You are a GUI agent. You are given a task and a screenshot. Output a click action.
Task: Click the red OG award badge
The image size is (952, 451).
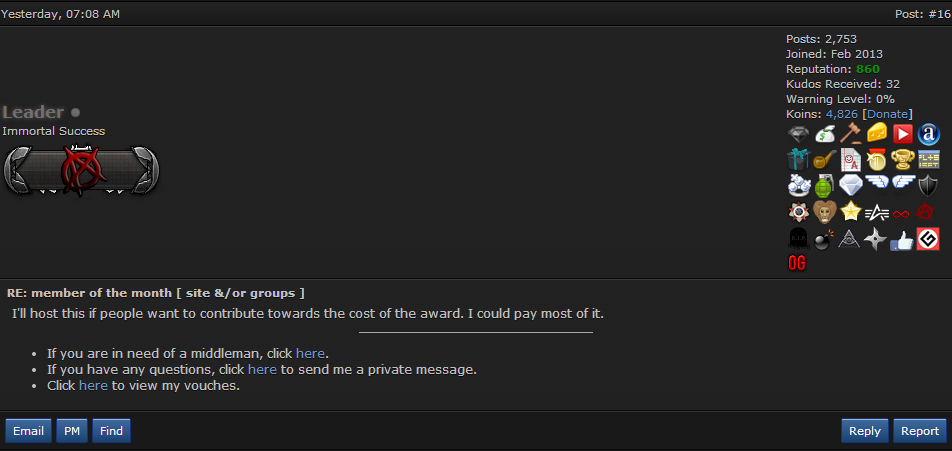[x=797, y=263]
